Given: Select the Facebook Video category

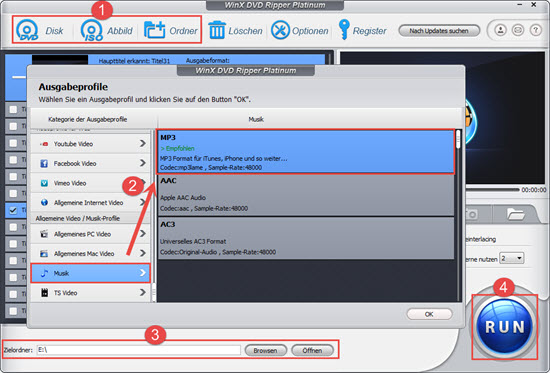Looking at the screenshot, I should [90, 164].
